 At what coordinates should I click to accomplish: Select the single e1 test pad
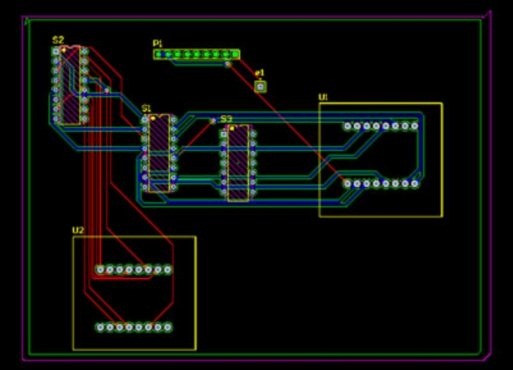[260, 87]
